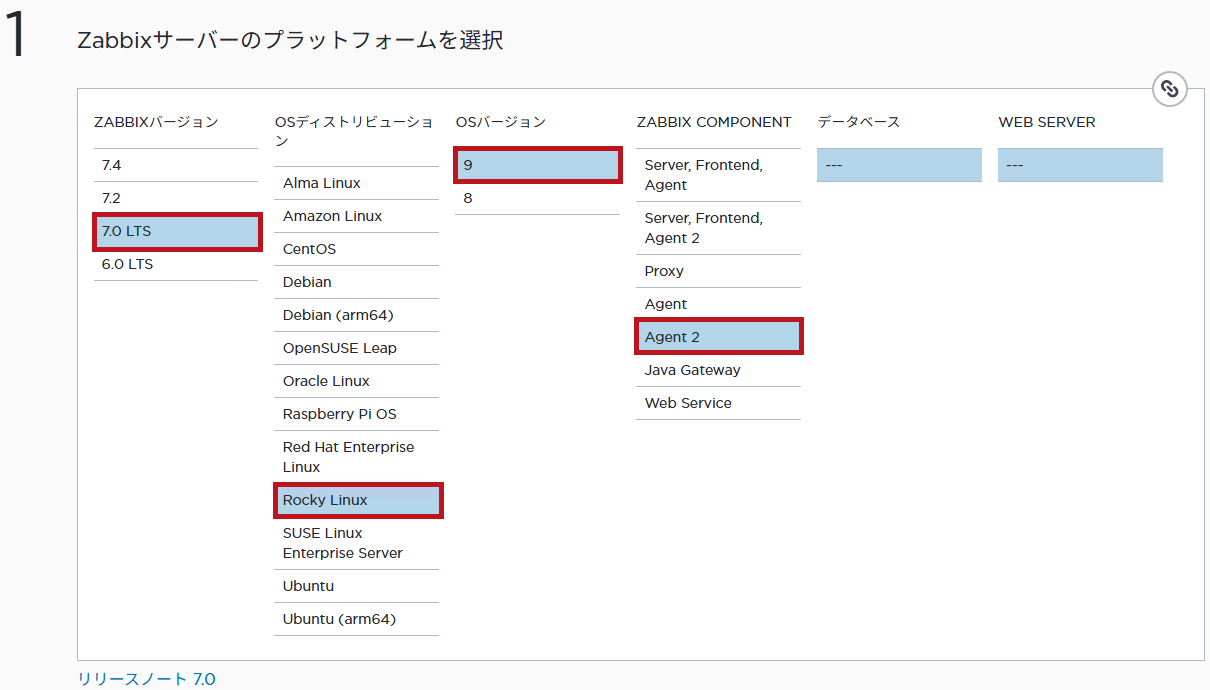Select Zabbix version 6.0 LTS
This screenshot has height=690, width=1210.
176,264
